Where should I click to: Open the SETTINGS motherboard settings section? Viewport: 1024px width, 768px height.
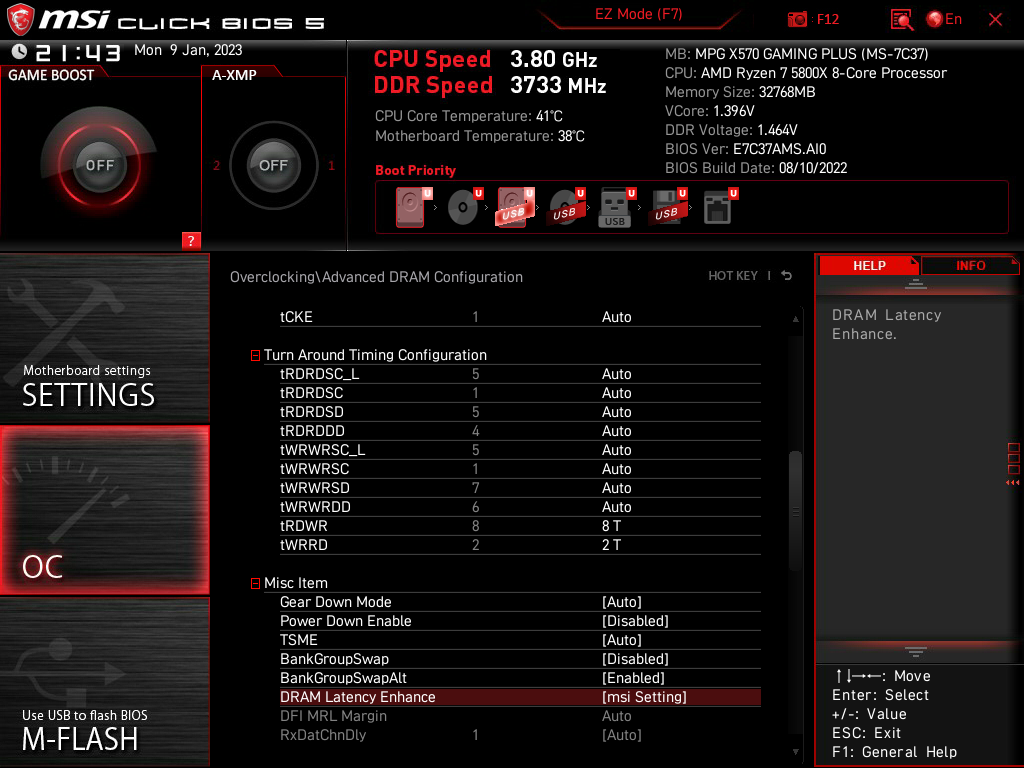pyautogui.click(x=104, y=338)
